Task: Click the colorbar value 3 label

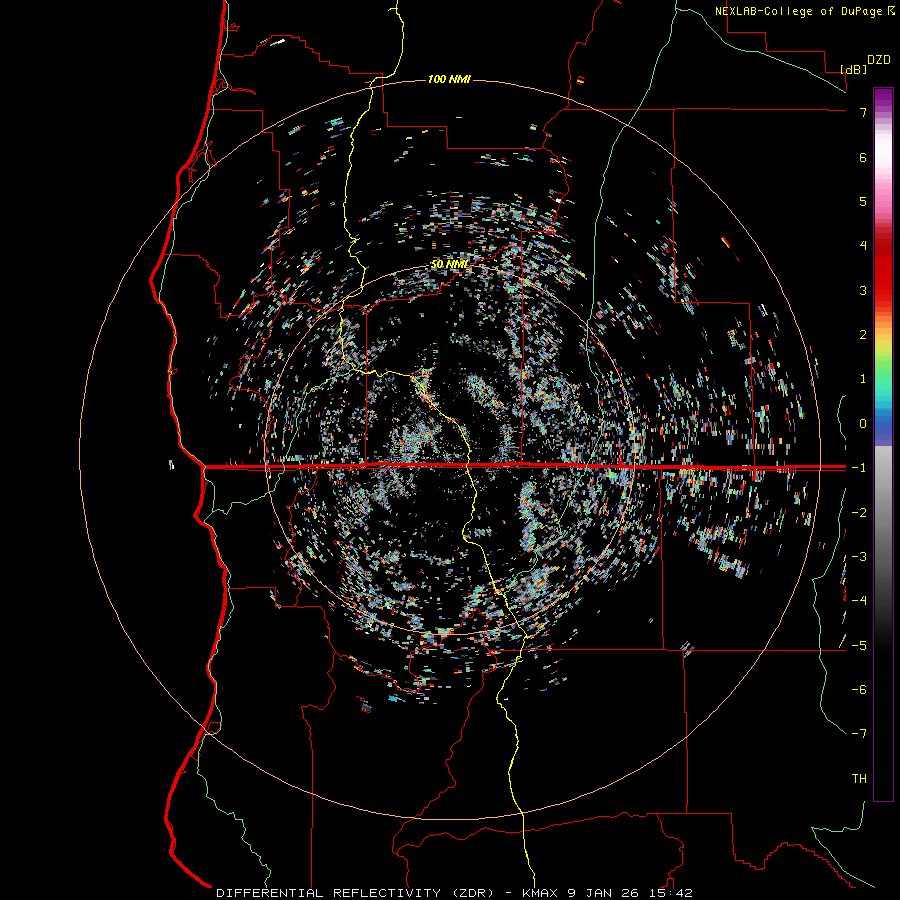Action: point(863,290)
